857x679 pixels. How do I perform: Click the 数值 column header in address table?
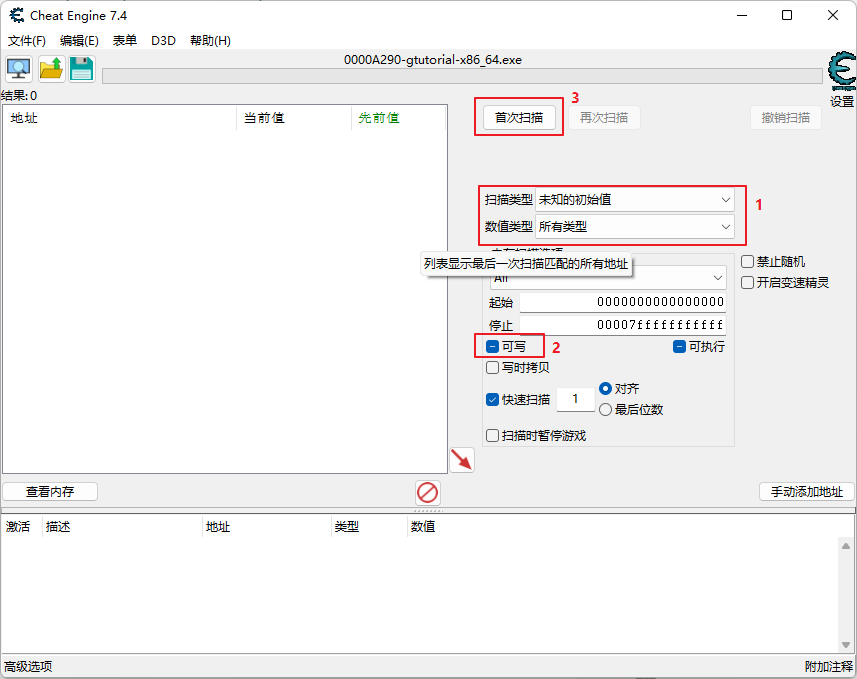[x=423, y=526]
